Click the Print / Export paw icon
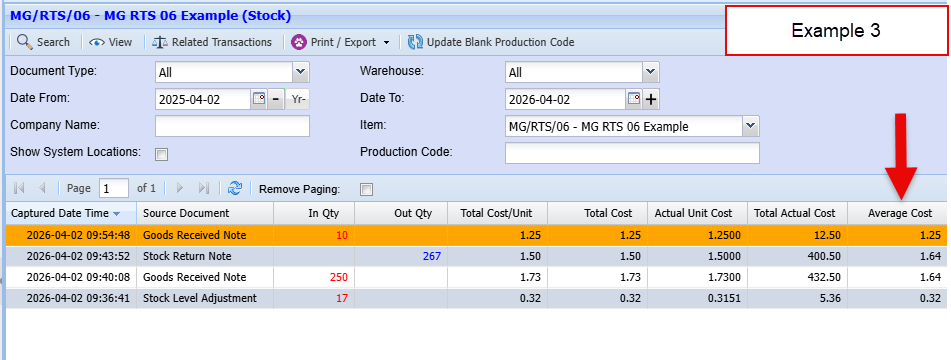Screen dimensions: 951x360 pos(299,42)
